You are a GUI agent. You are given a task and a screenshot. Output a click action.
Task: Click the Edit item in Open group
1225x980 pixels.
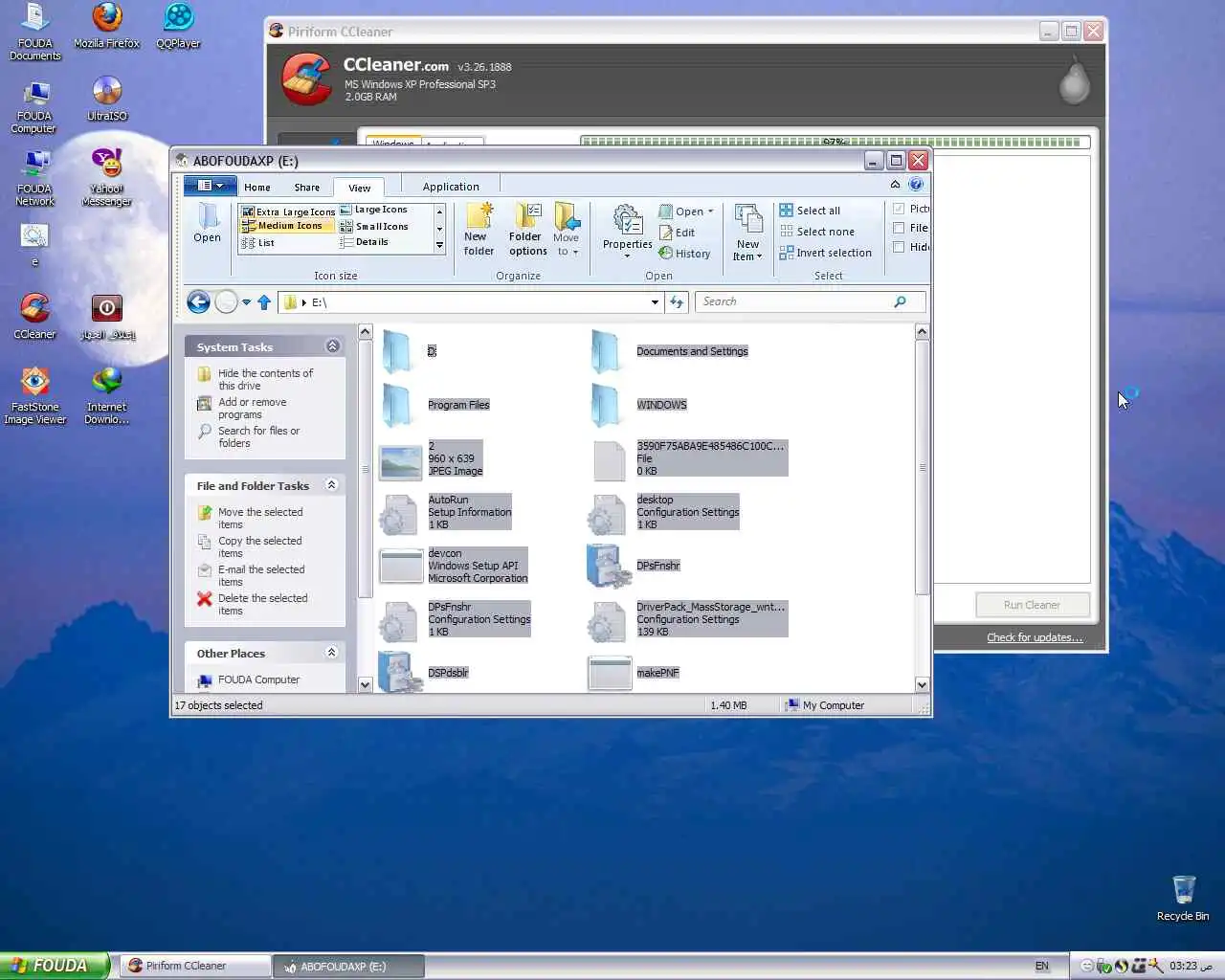tap(677, 233)
